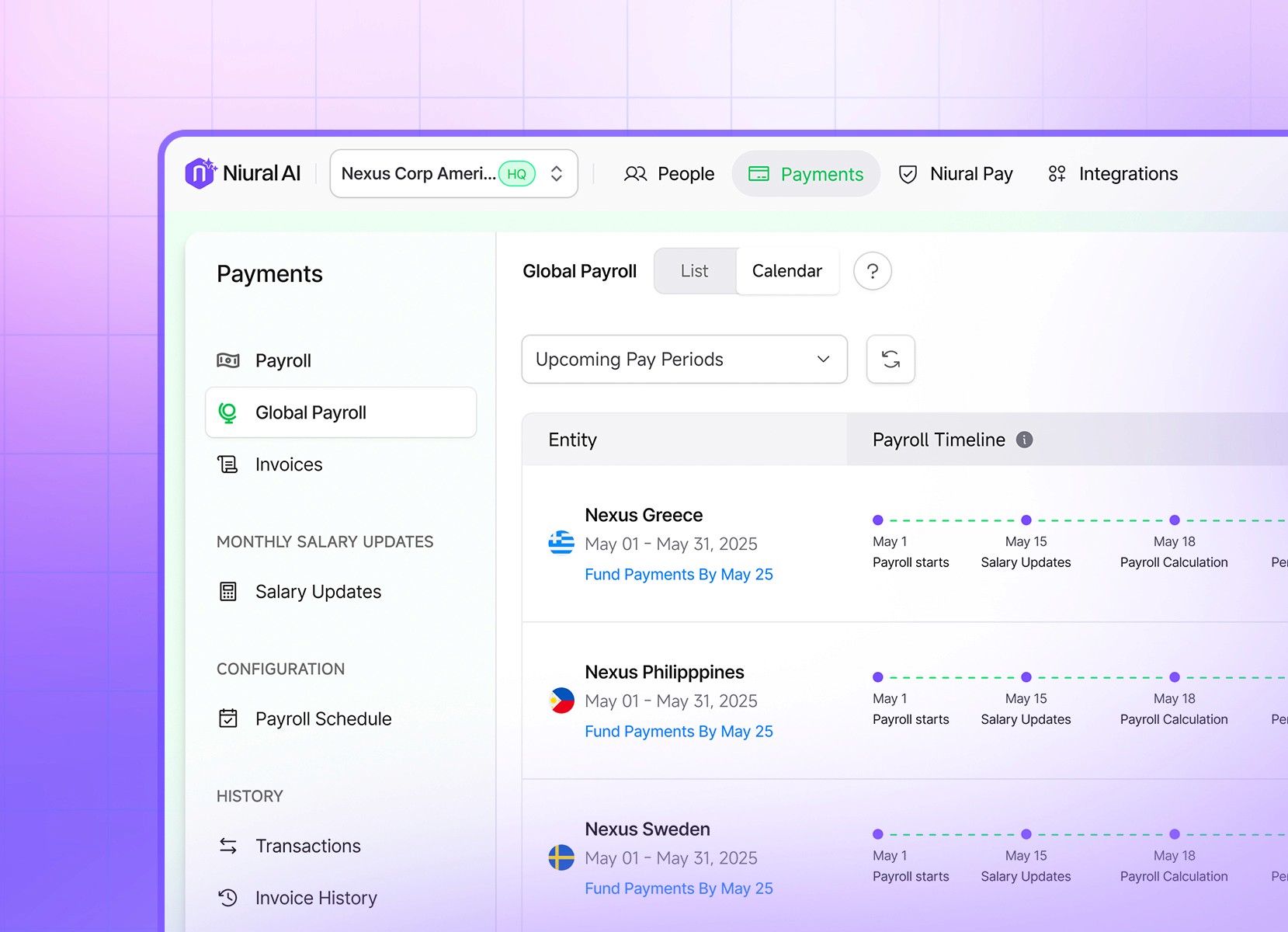
Task: Open Invoice History in the sidebar
Action: click(341, 898)
